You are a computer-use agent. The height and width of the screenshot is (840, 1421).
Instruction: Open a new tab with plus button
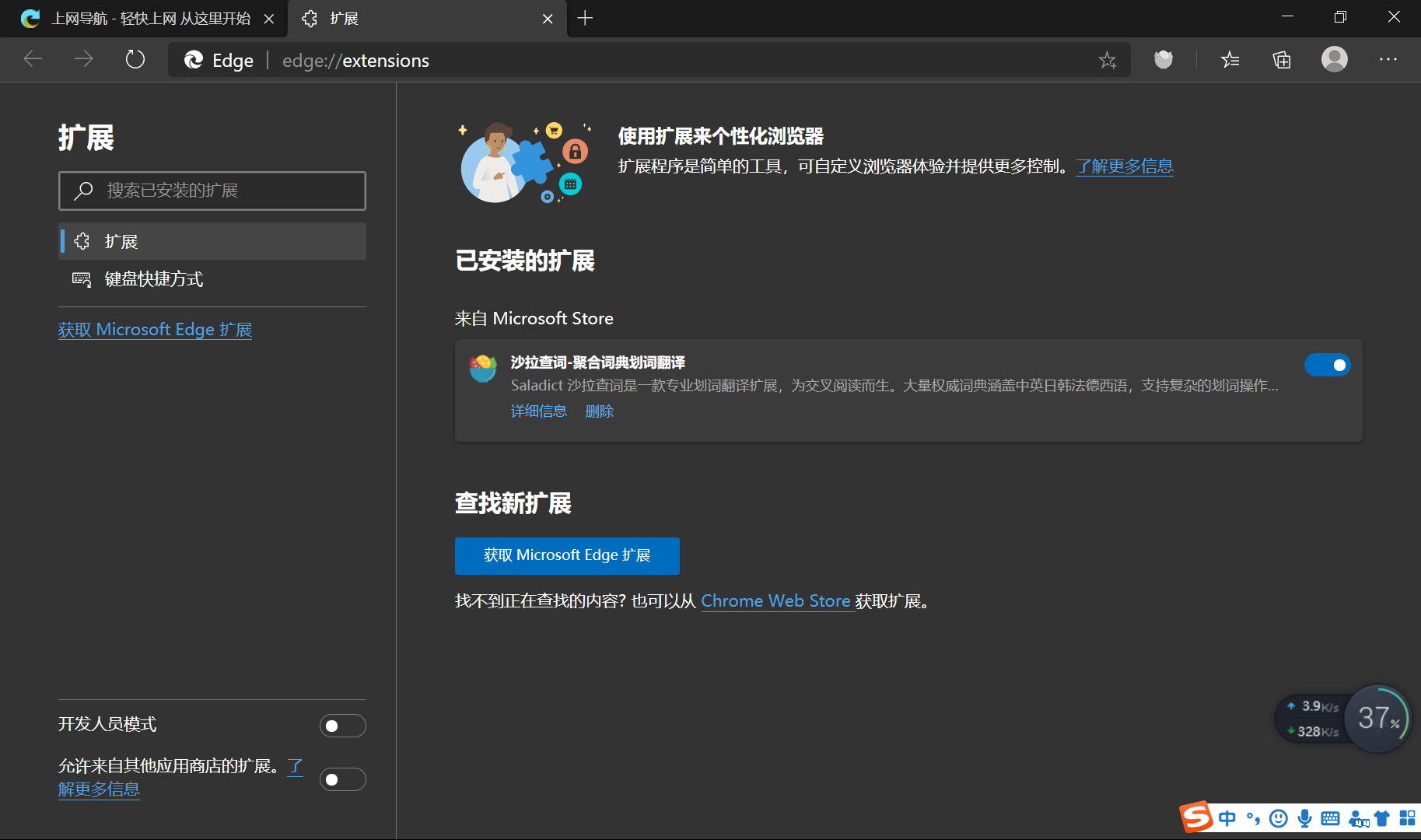click(x=586, y=18)
